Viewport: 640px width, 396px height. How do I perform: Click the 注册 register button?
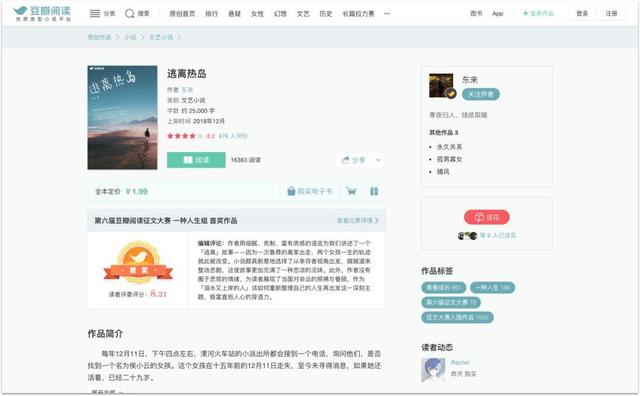tap(611, 13)
